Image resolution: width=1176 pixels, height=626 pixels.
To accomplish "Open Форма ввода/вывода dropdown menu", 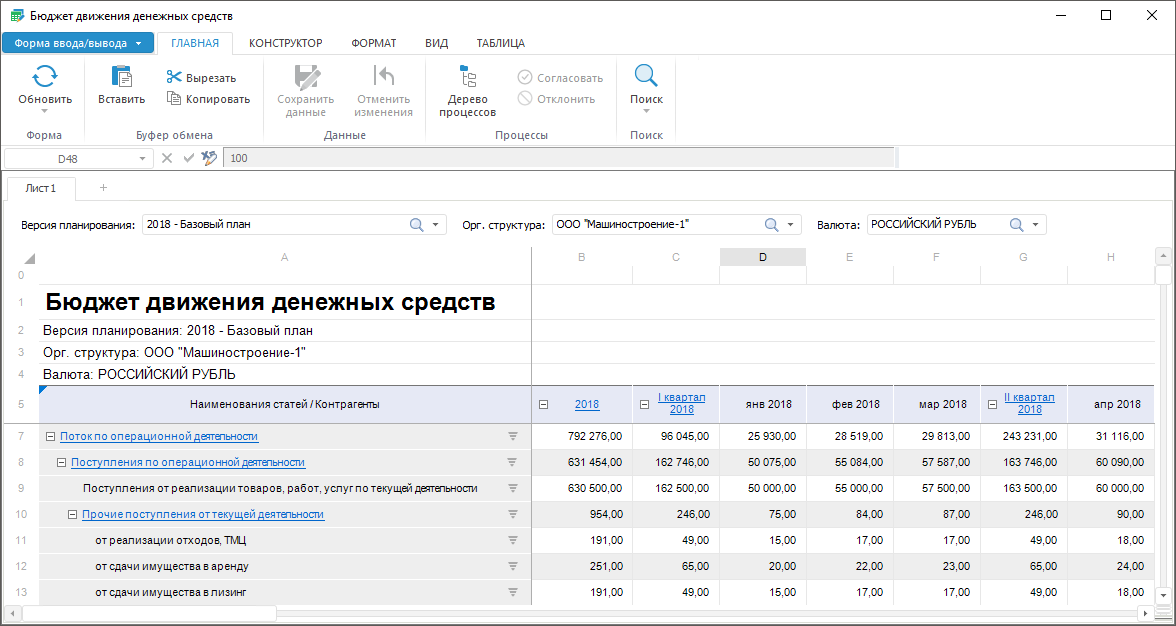I will pos(78,43).
